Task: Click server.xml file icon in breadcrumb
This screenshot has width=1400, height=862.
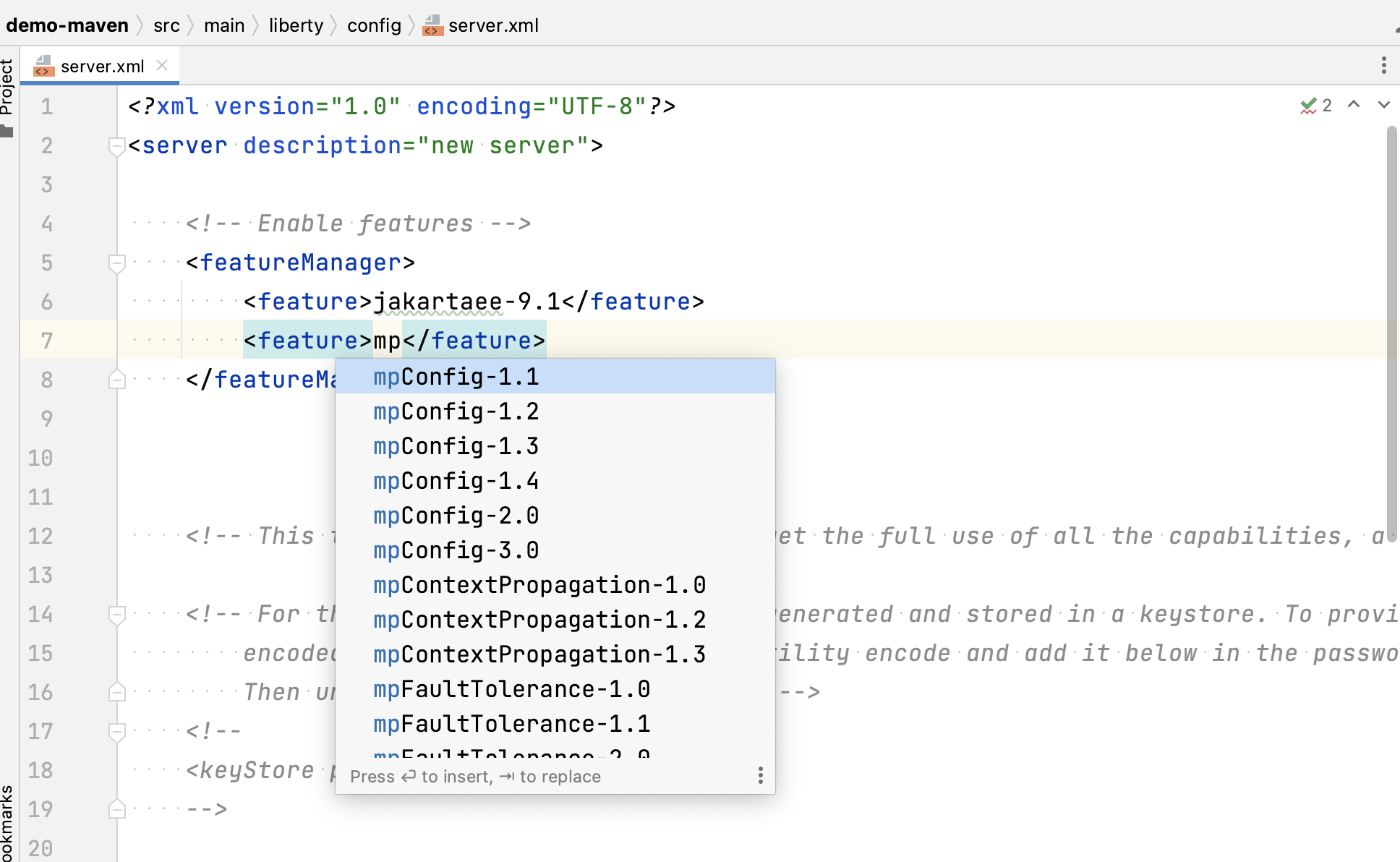Action: tap(432, 25)
